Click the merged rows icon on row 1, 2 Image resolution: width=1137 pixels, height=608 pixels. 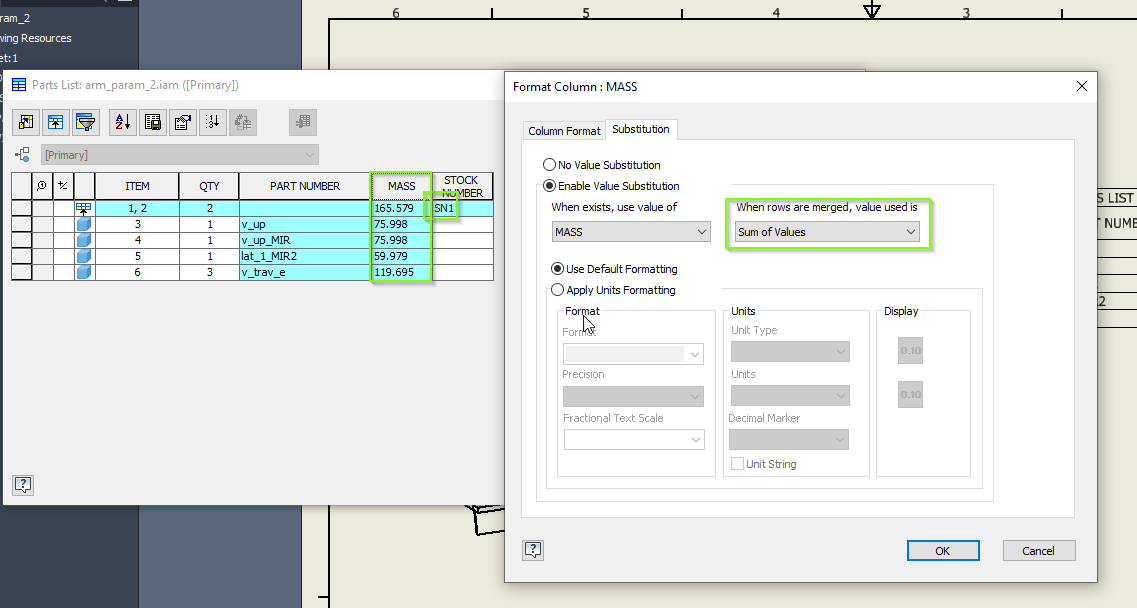tap(84, 208)
